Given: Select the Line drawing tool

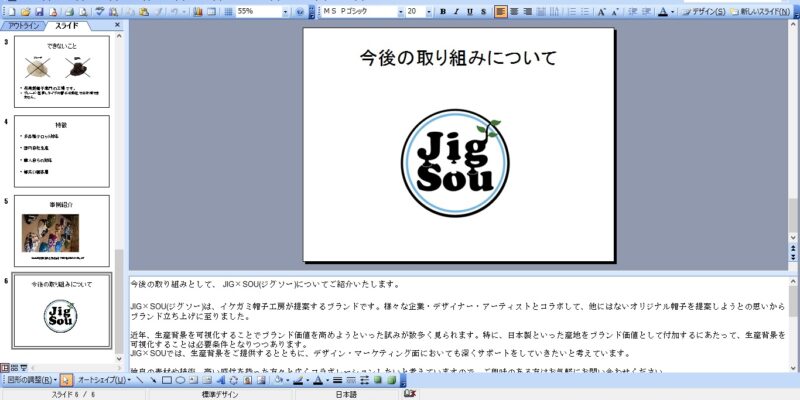Looking at the screenshot, I should pos(140,380).
